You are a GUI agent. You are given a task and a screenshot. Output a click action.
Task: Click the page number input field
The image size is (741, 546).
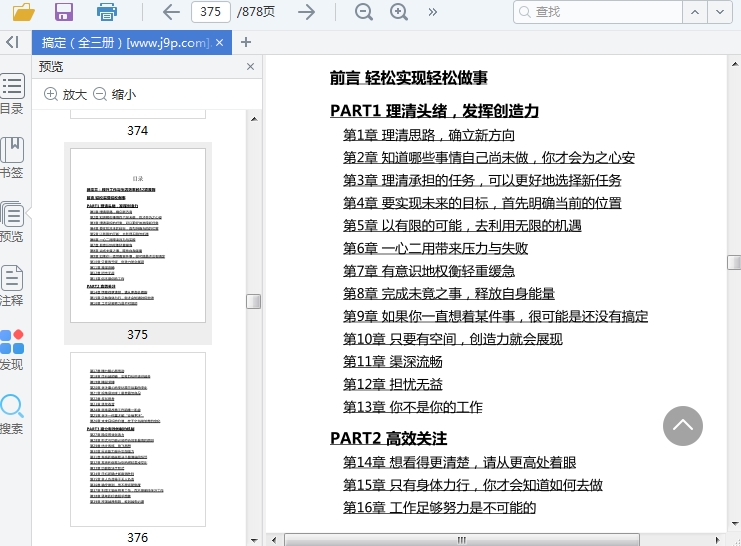[210, 12]
